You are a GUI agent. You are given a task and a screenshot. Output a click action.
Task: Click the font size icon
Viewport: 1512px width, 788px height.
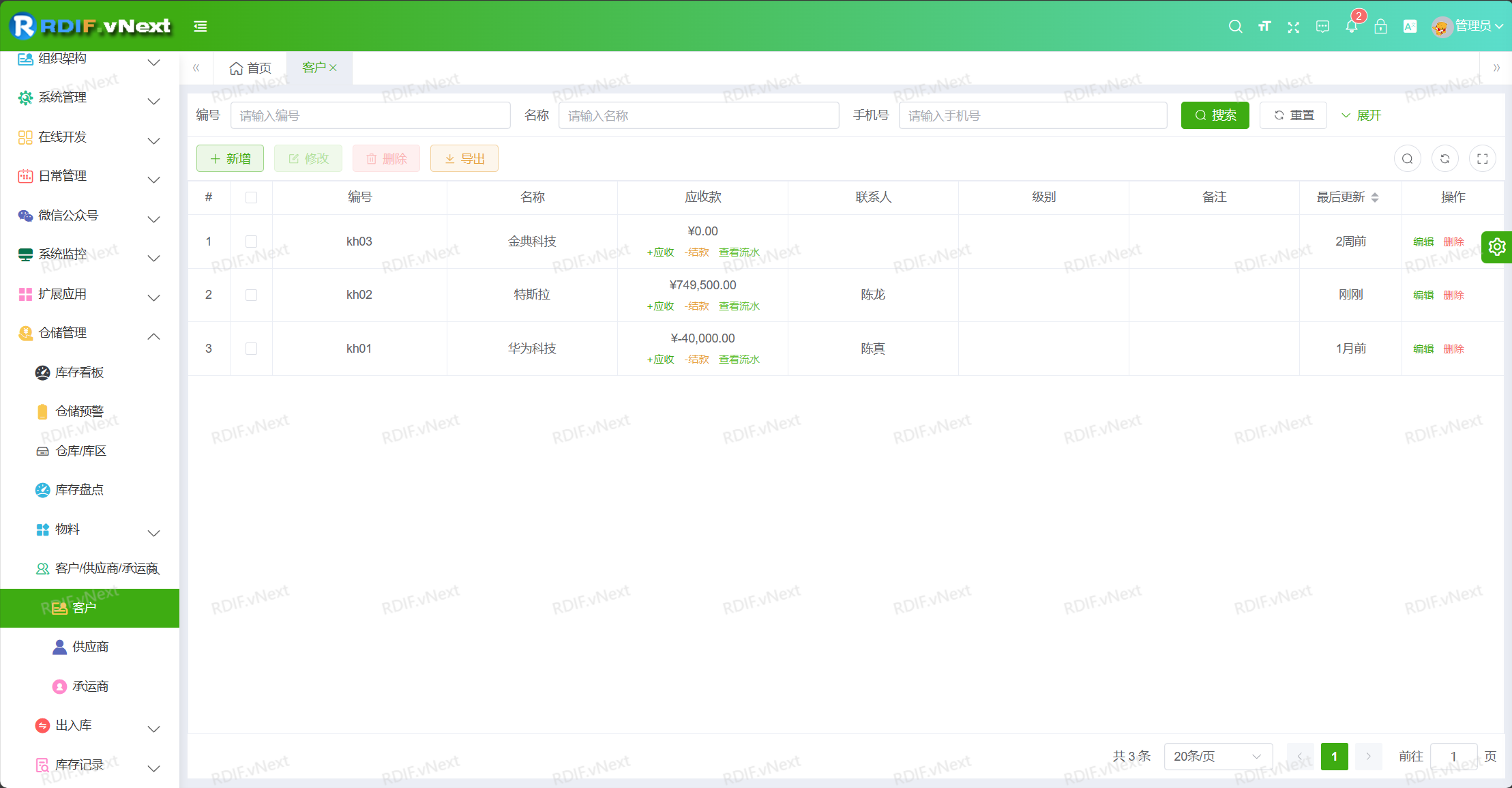(x=1264, y=27)
